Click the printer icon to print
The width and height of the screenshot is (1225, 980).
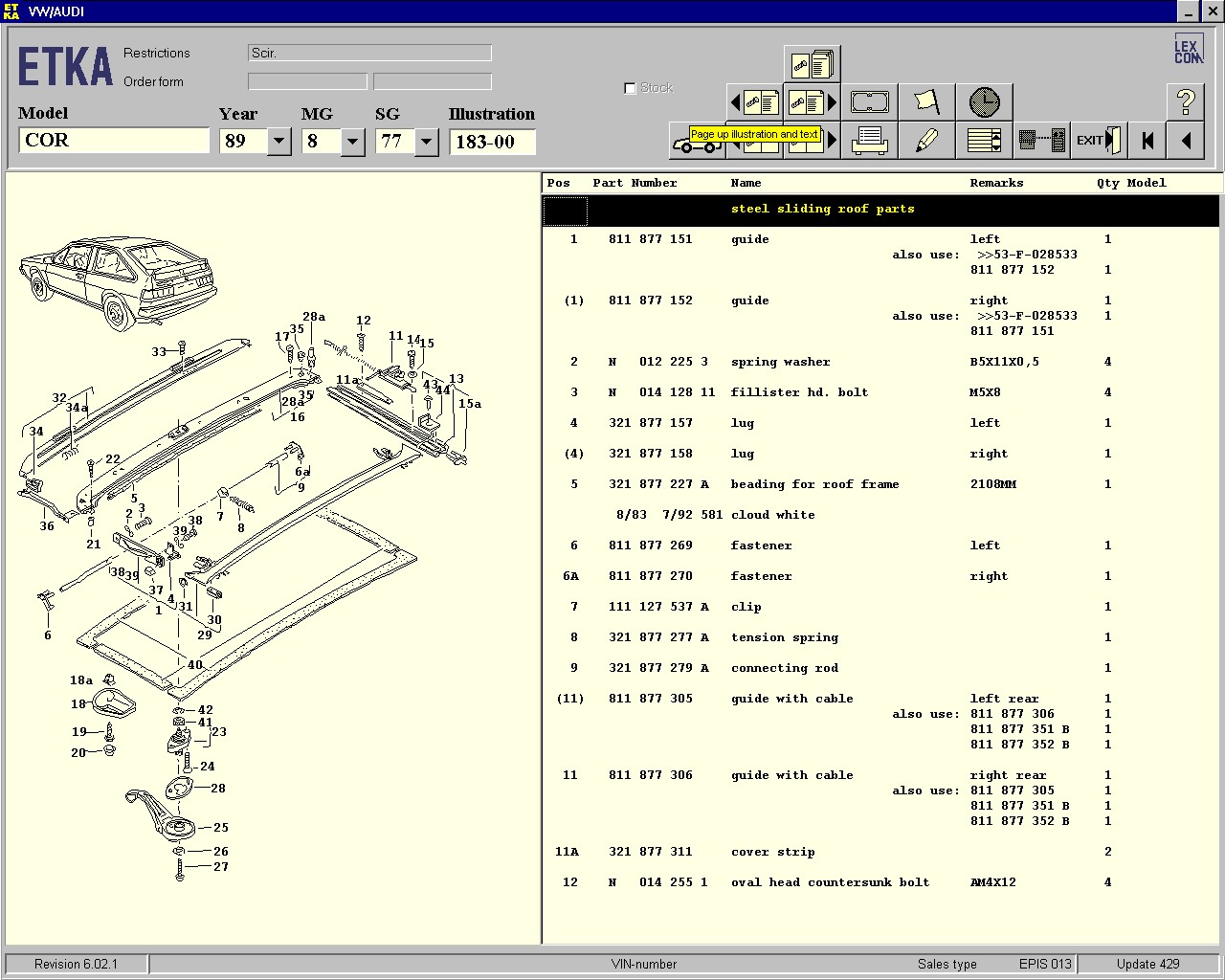(x=869, y=141)
